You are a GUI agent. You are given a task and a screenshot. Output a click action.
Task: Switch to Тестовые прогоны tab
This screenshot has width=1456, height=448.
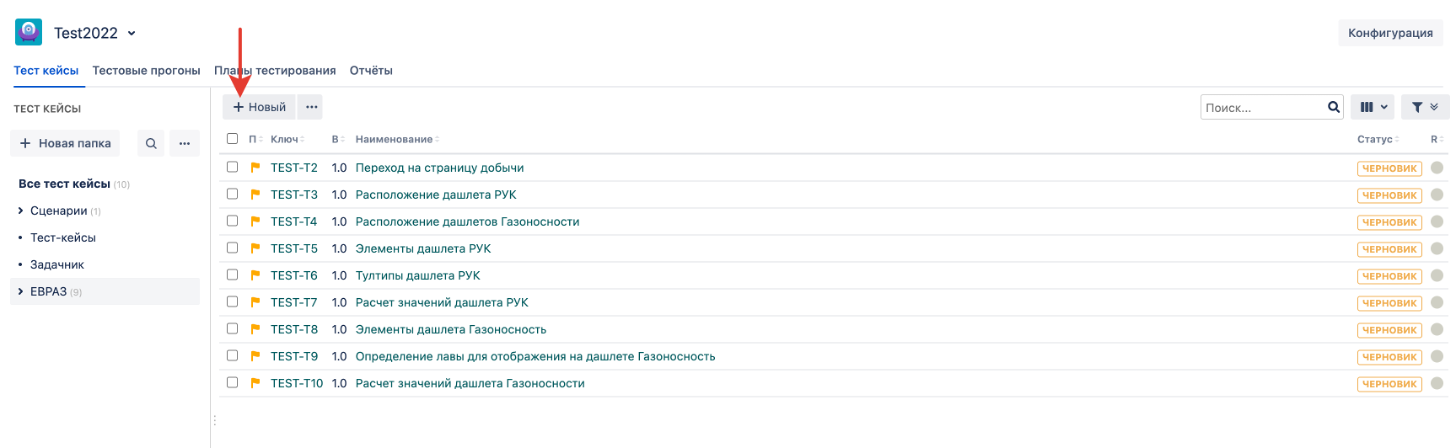pos(146,71)
